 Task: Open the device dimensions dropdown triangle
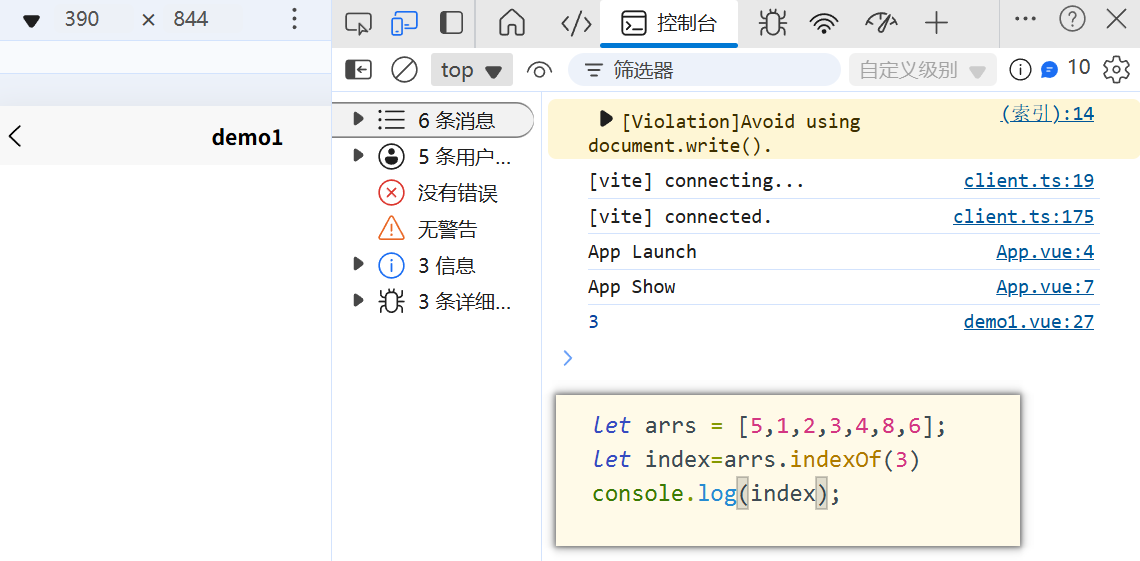coord(31,20)
